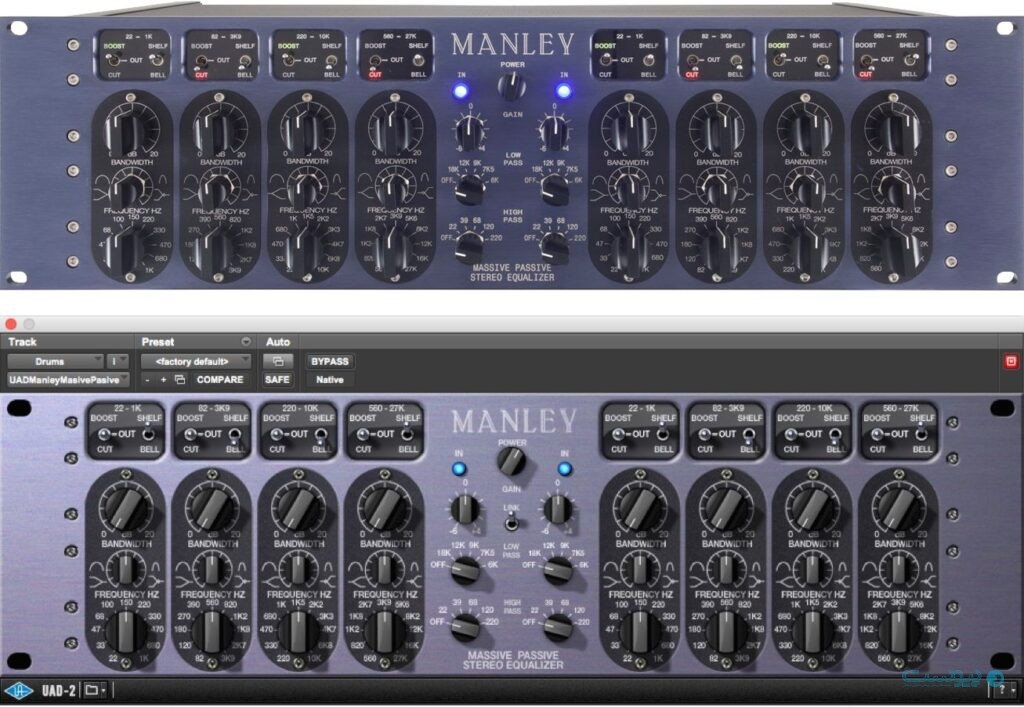Image resolution: width=1024 pixels, height=707 pixels.
Task: Click the automation SAFE button
Action: tap(277, 379)
